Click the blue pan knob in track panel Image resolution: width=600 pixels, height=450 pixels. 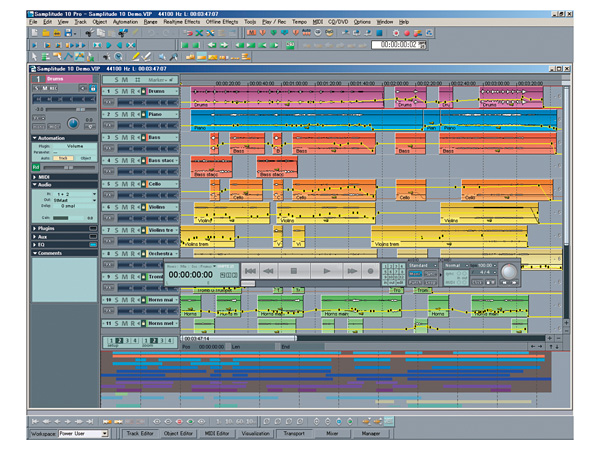[x=73, y=123]
